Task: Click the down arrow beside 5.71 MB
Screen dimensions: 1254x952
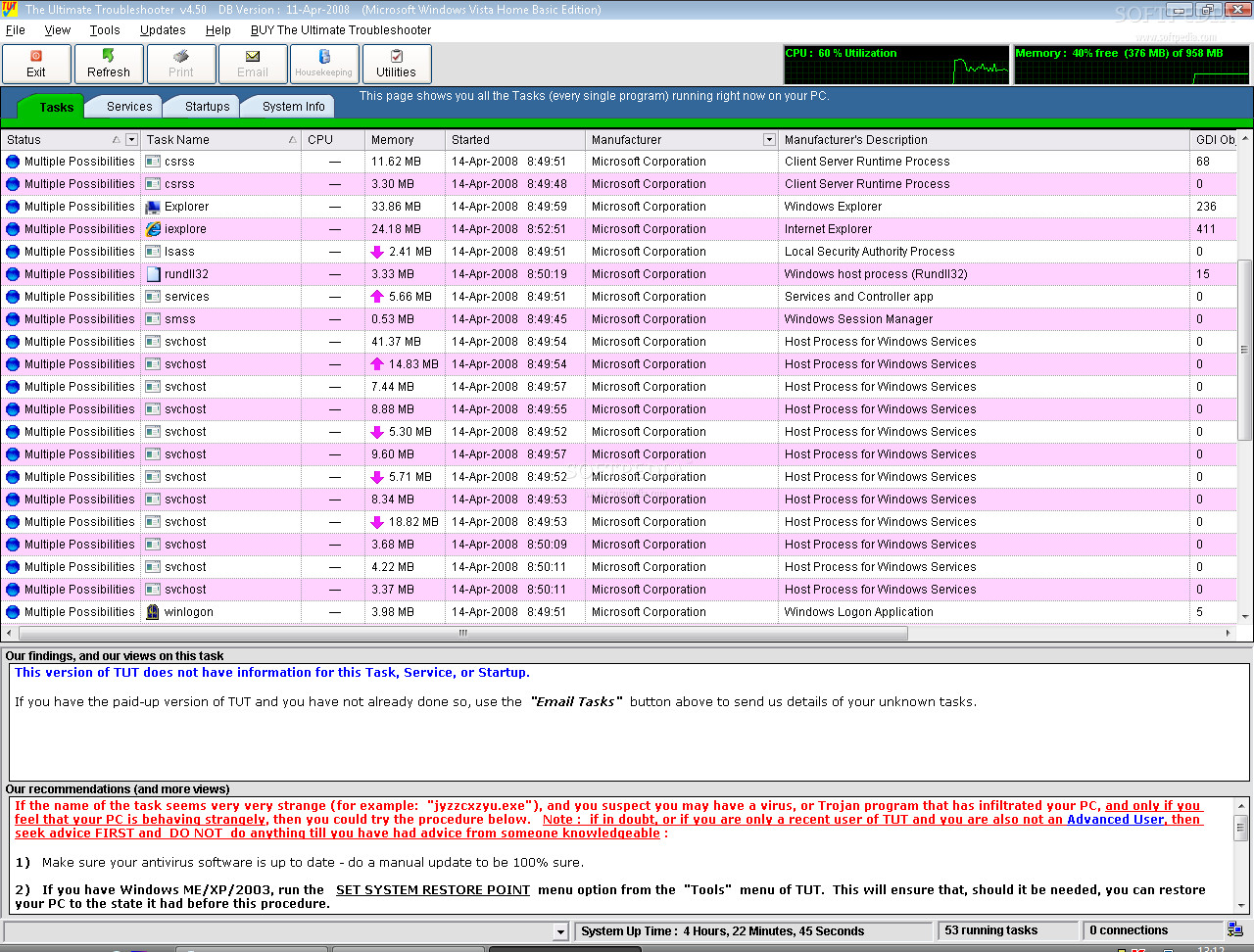Action: click(377, 477)
